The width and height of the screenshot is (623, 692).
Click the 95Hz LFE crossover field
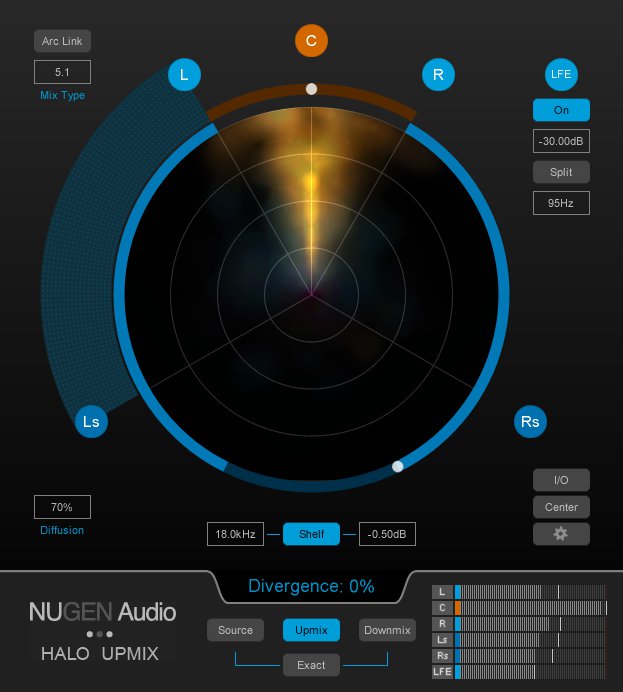[x=561, y=203]
